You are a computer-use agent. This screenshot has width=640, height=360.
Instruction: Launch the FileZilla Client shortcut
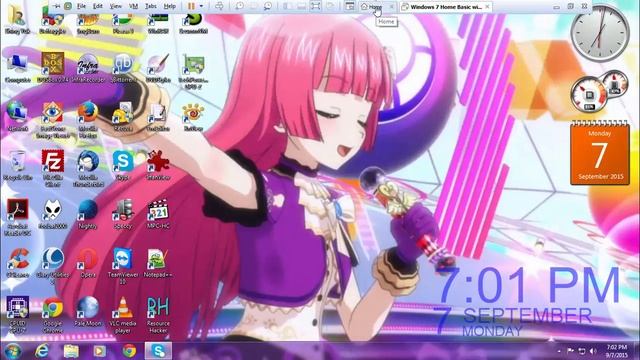(53, 168)
